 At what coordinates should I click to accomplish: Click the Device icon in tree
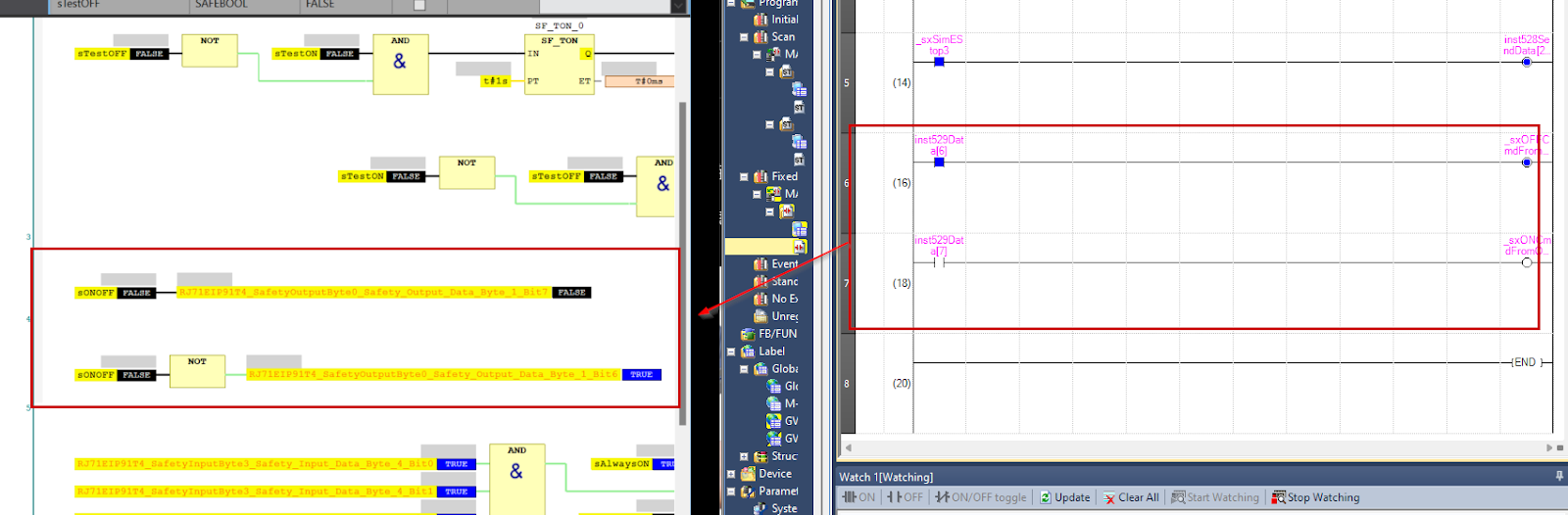click(748, 474)
